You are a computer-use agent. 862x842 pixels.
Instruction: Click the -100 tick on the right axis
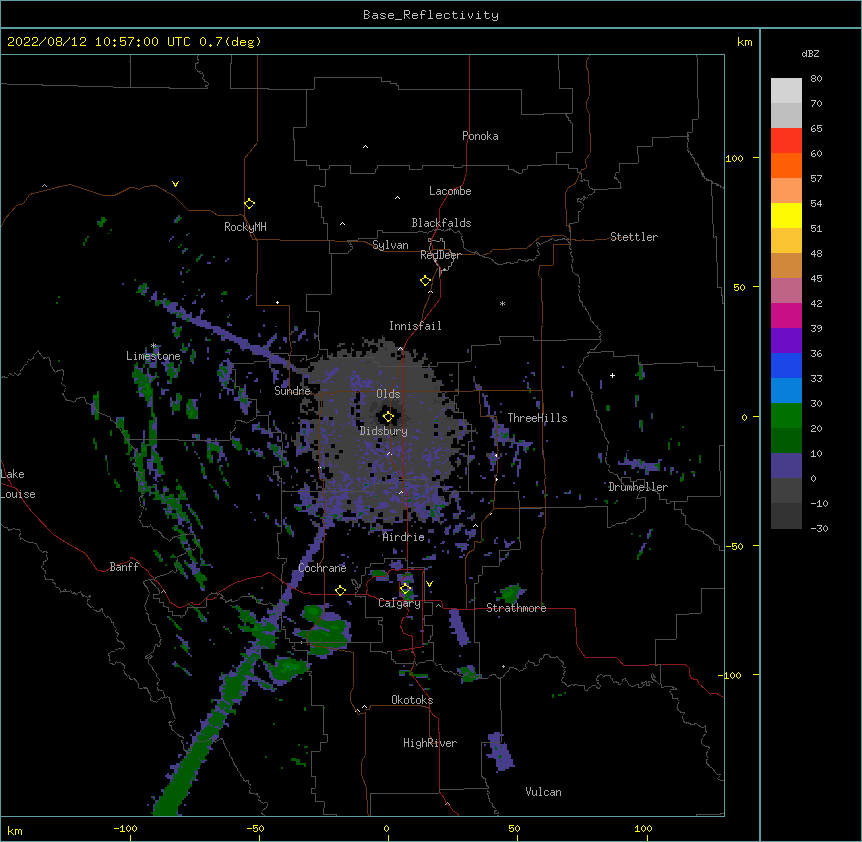731,675
